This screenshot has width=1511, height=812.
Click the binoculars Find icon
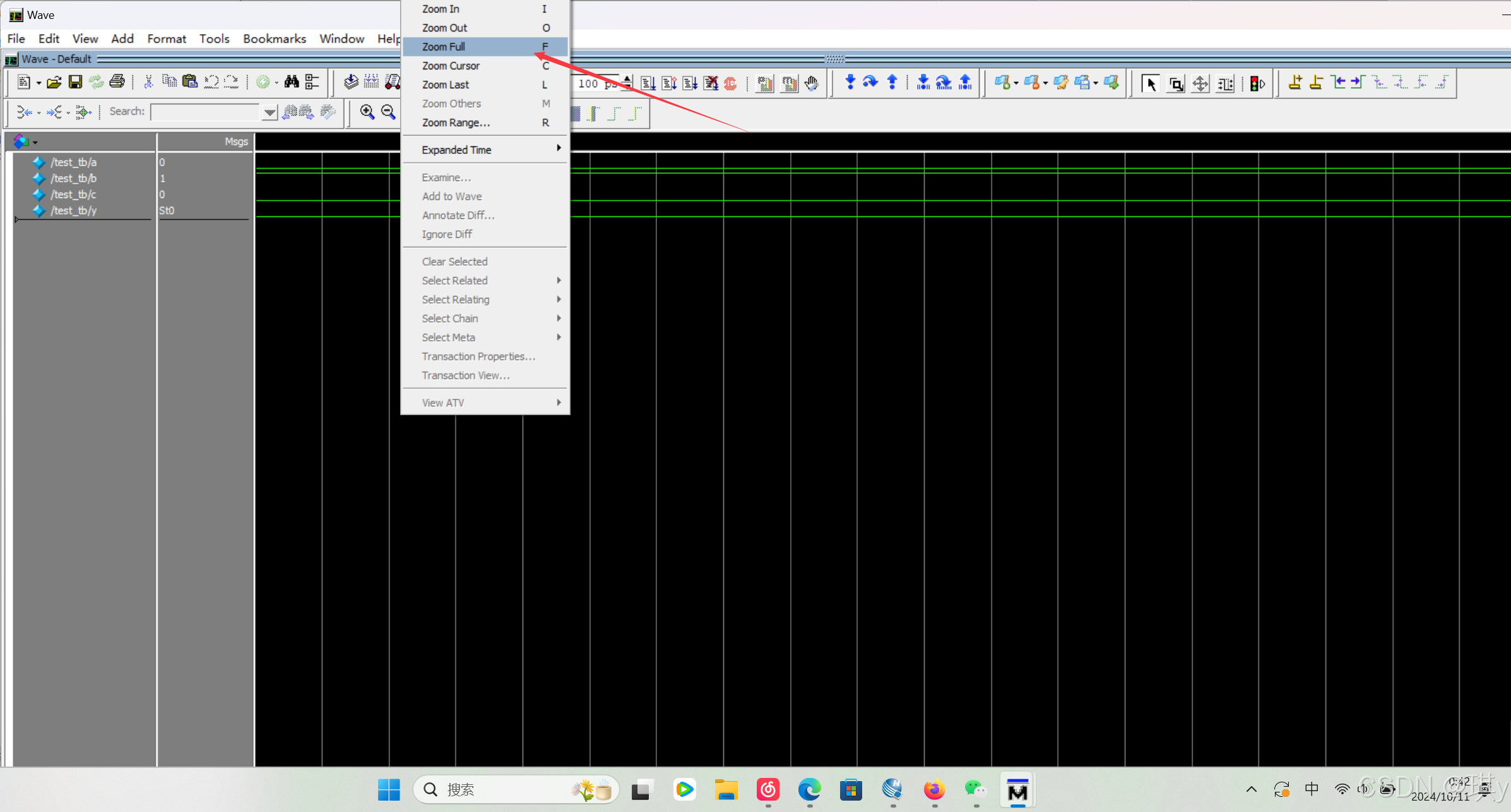click(291, 82)
